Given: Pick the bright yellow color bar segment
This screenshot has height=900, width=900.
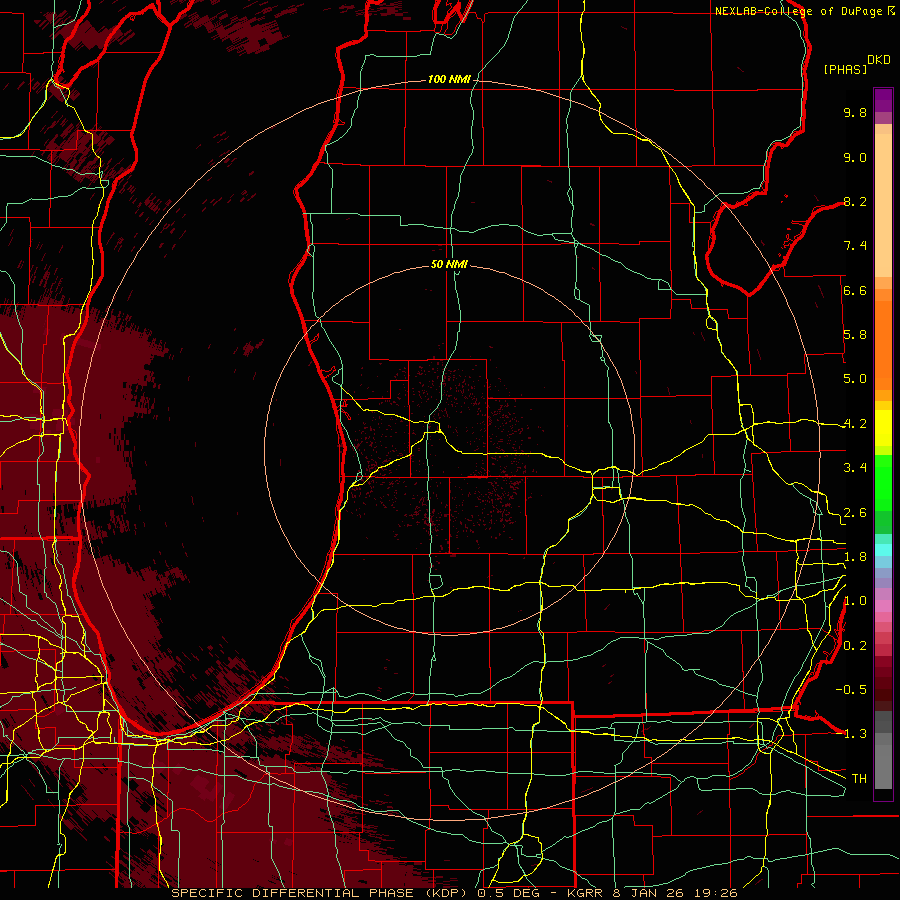Looking at the screenshot, I should click(883, 428).
